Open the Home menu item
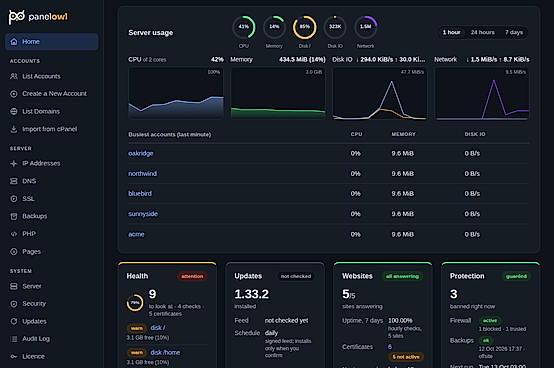 [52, 42]
